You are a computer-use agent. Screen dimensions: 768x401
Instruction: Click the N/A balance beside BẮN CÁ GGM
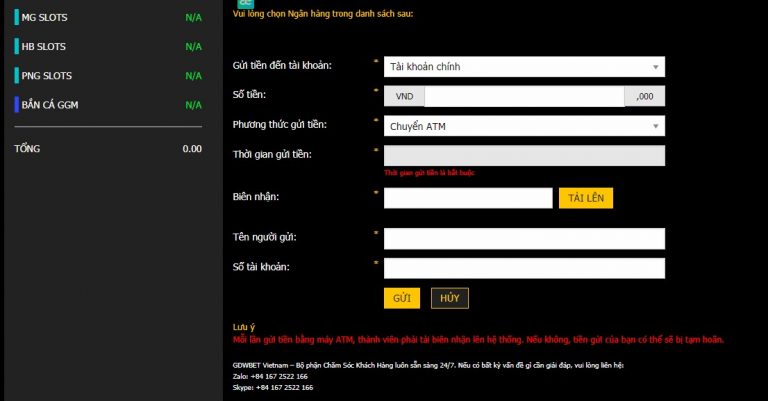[x=193, y=104]
